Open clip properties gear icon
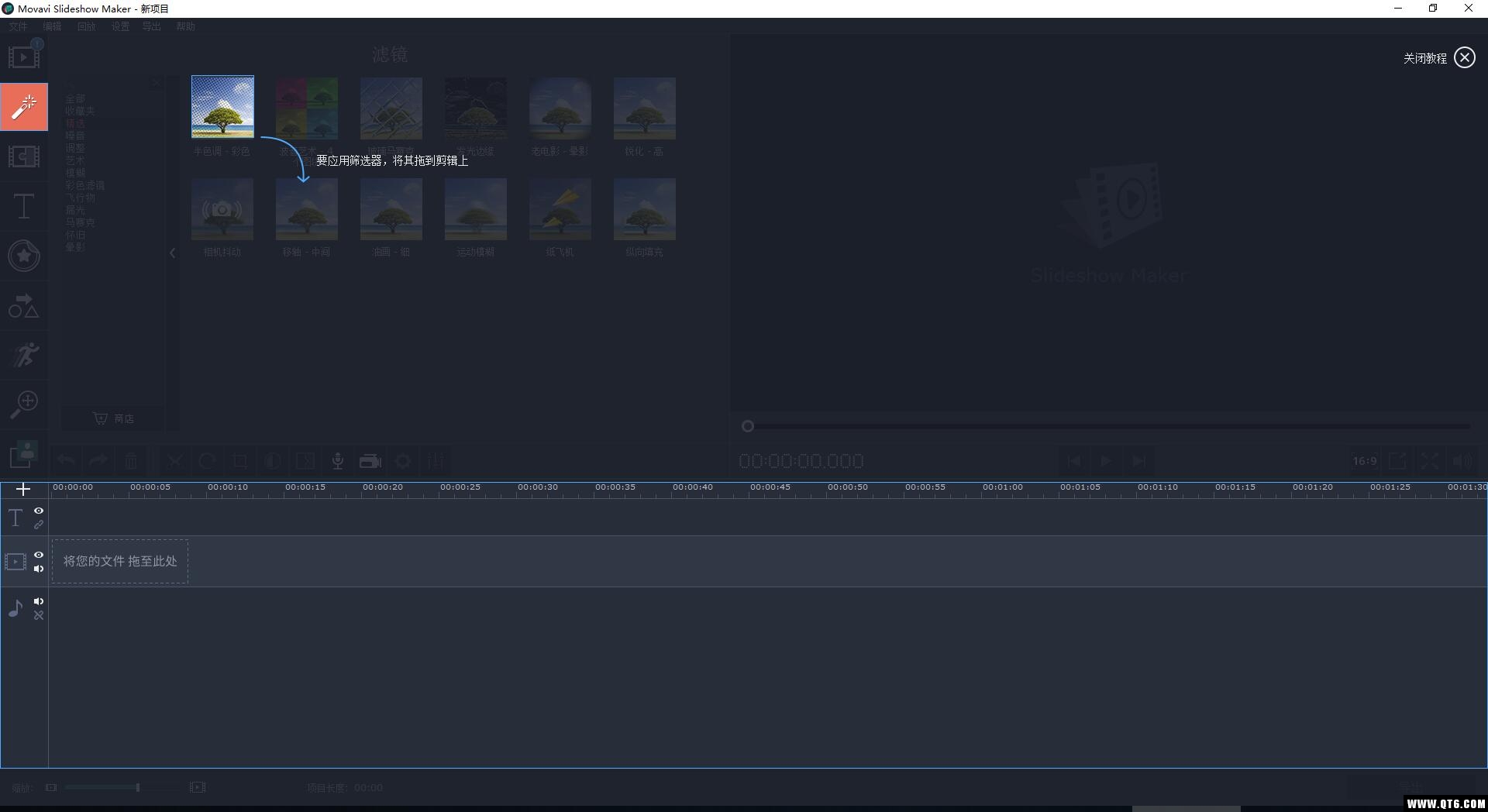The height and width of the screenshot is (812, 1488). pos(403,461)
